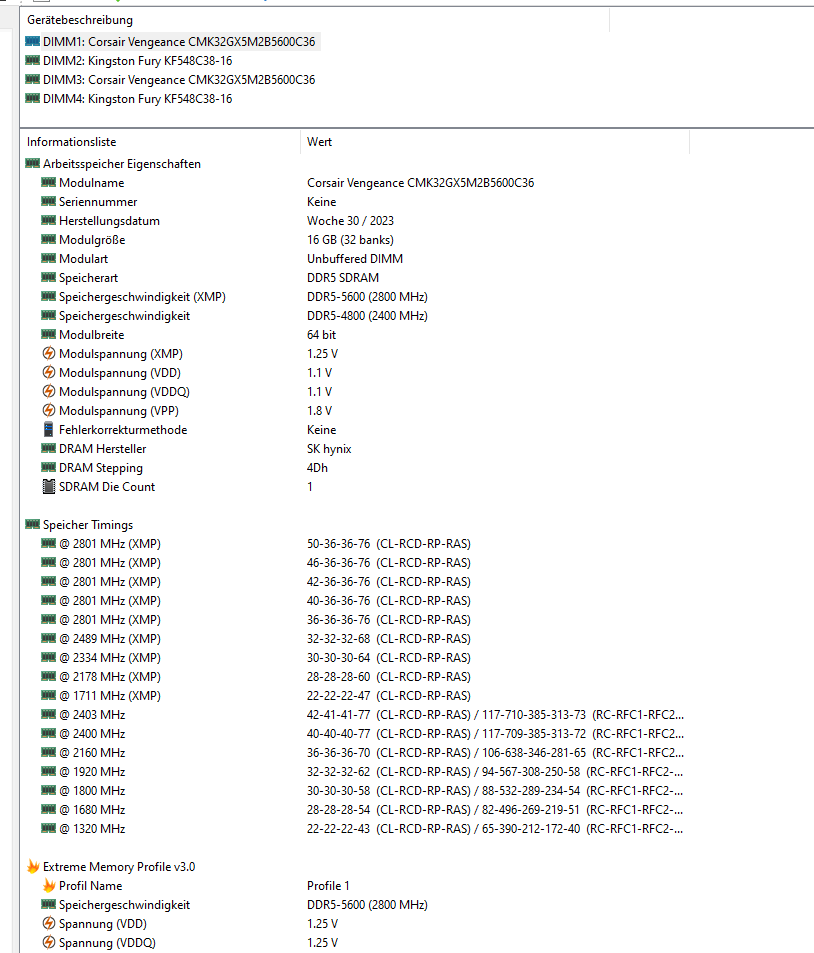
Task: Click the value 4Dh
Action: tap(317, 468)
